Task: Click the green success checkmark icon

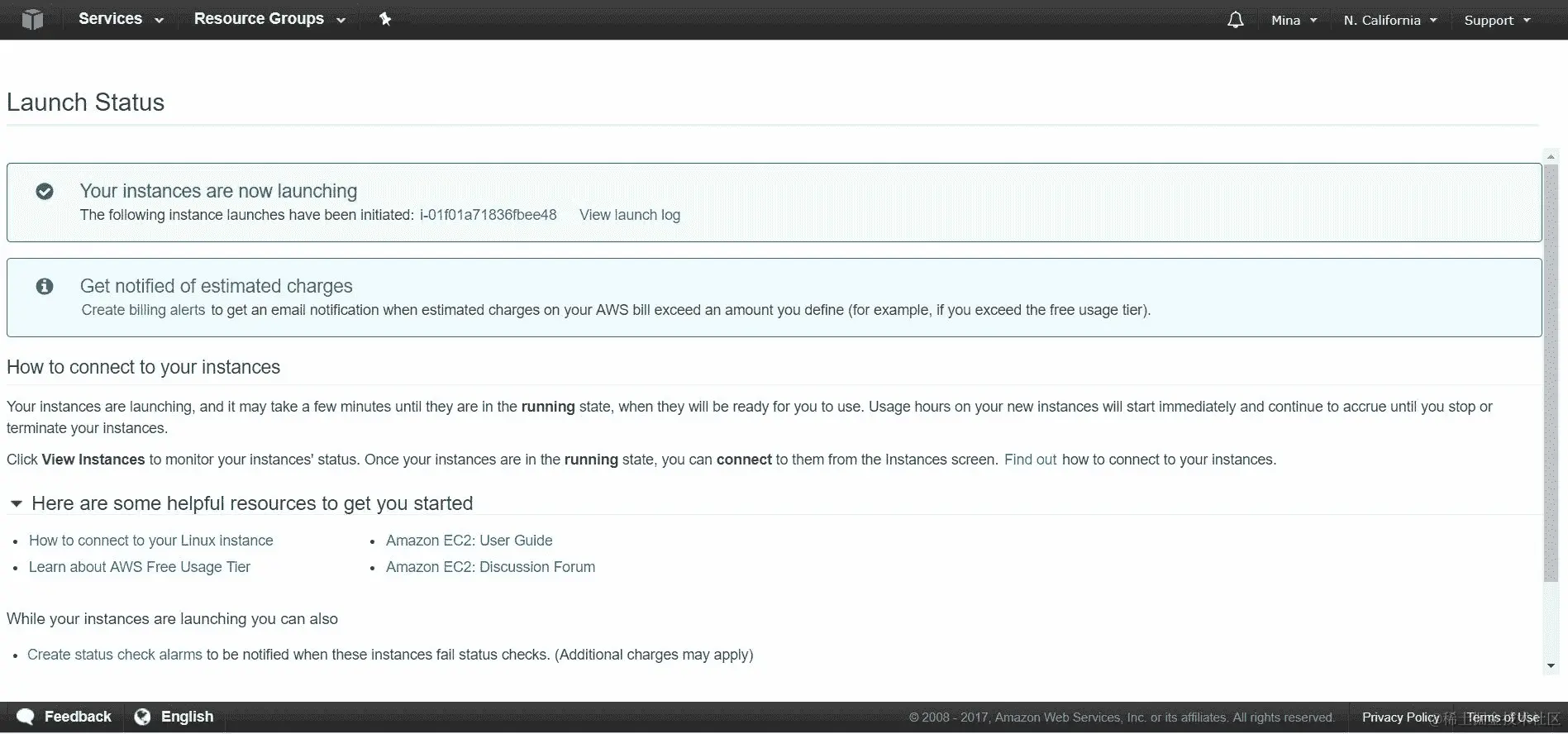Action: click(45, 192)
